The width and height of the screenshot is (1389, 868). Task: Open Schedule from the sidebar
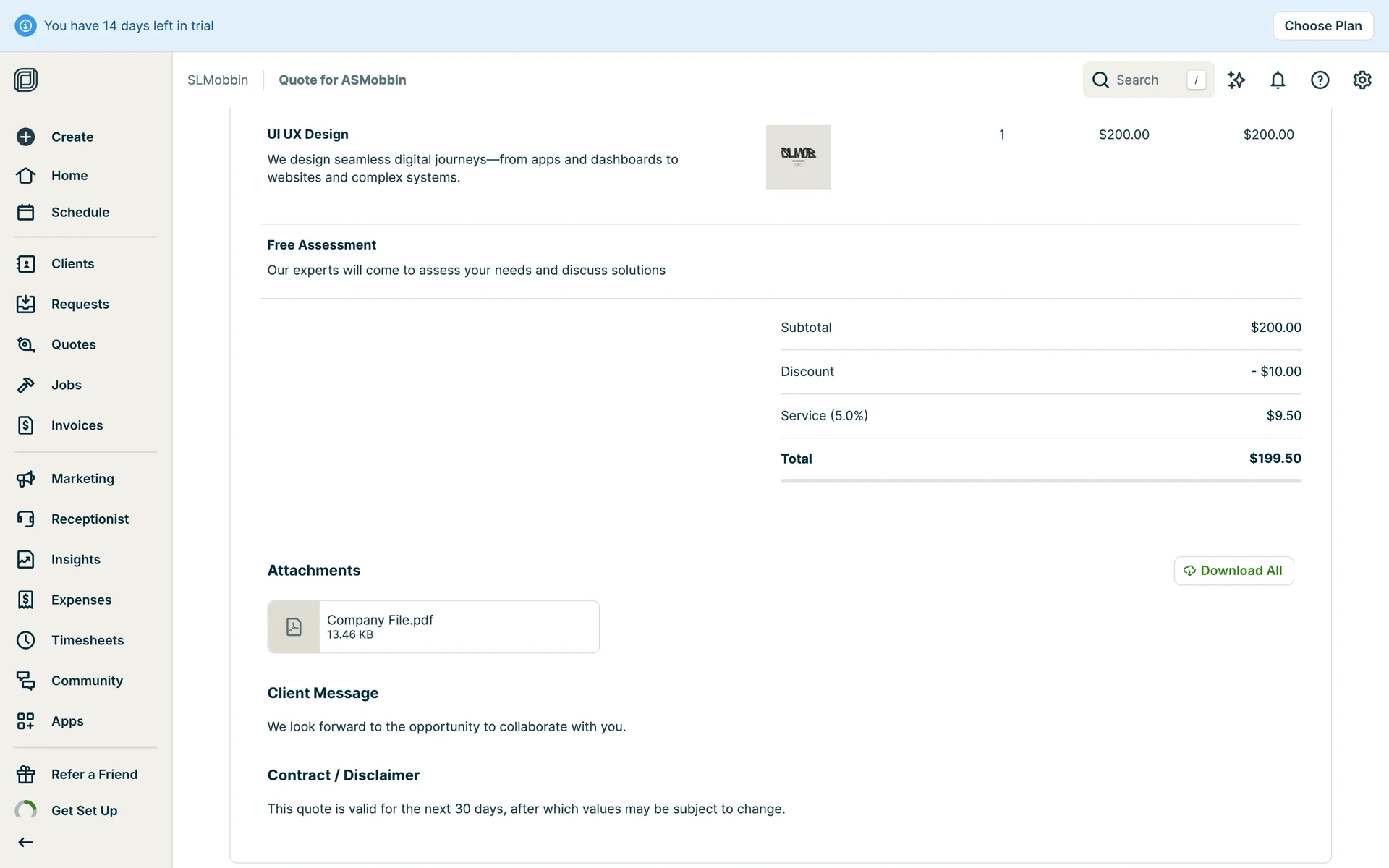(80, 212)
